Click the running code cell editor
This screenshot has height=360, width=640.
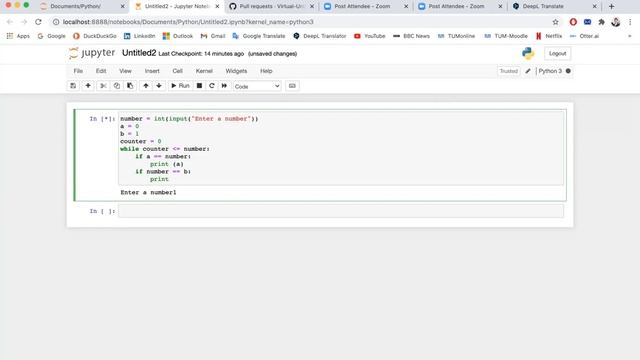coord(341,149)
